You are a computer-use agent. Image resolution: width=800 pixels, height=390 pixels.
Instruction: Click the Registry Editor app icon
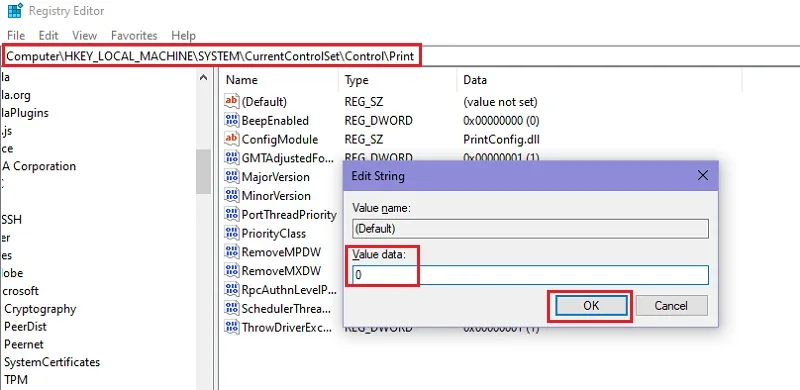(15, 10)
